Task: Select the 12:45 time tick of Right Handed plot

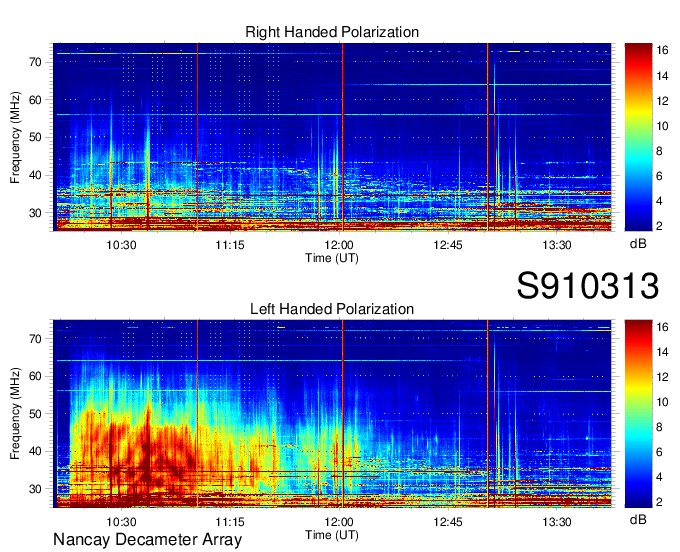Action: tap(448, 245)
